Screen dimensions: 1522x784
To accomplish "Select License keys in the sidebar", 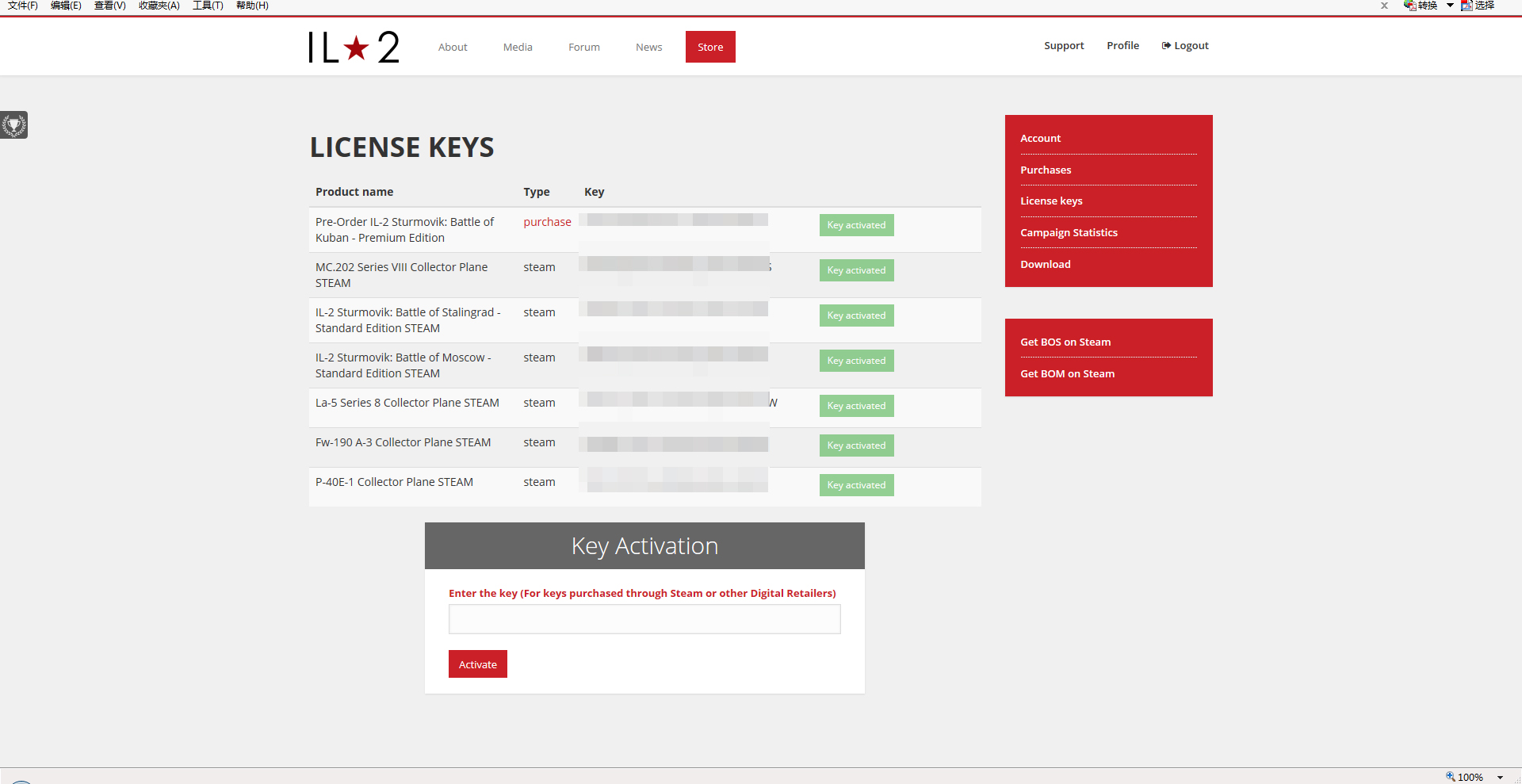I will pos(1051,201).
